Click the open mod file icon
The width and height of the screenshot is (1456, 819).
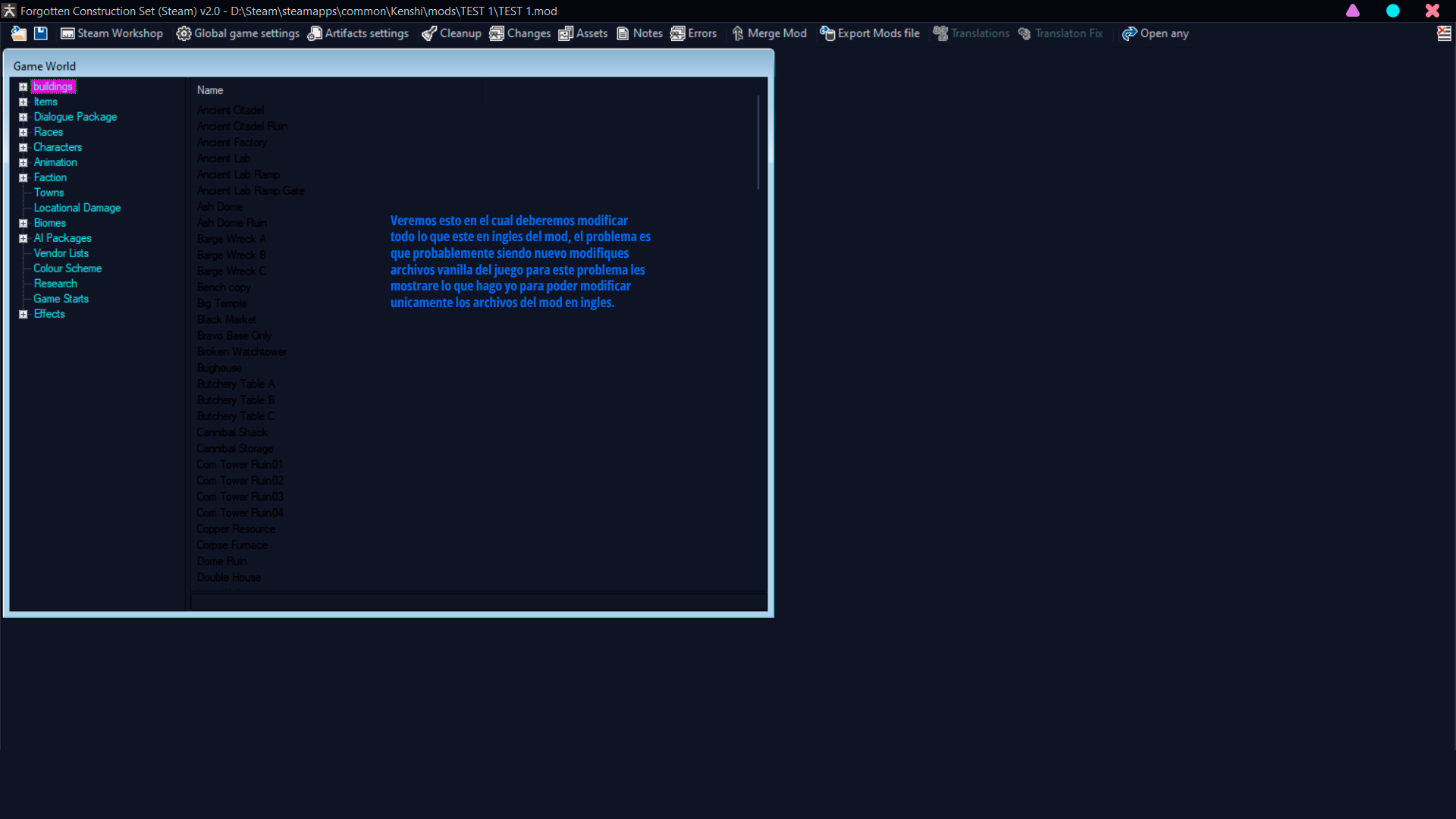18,33
